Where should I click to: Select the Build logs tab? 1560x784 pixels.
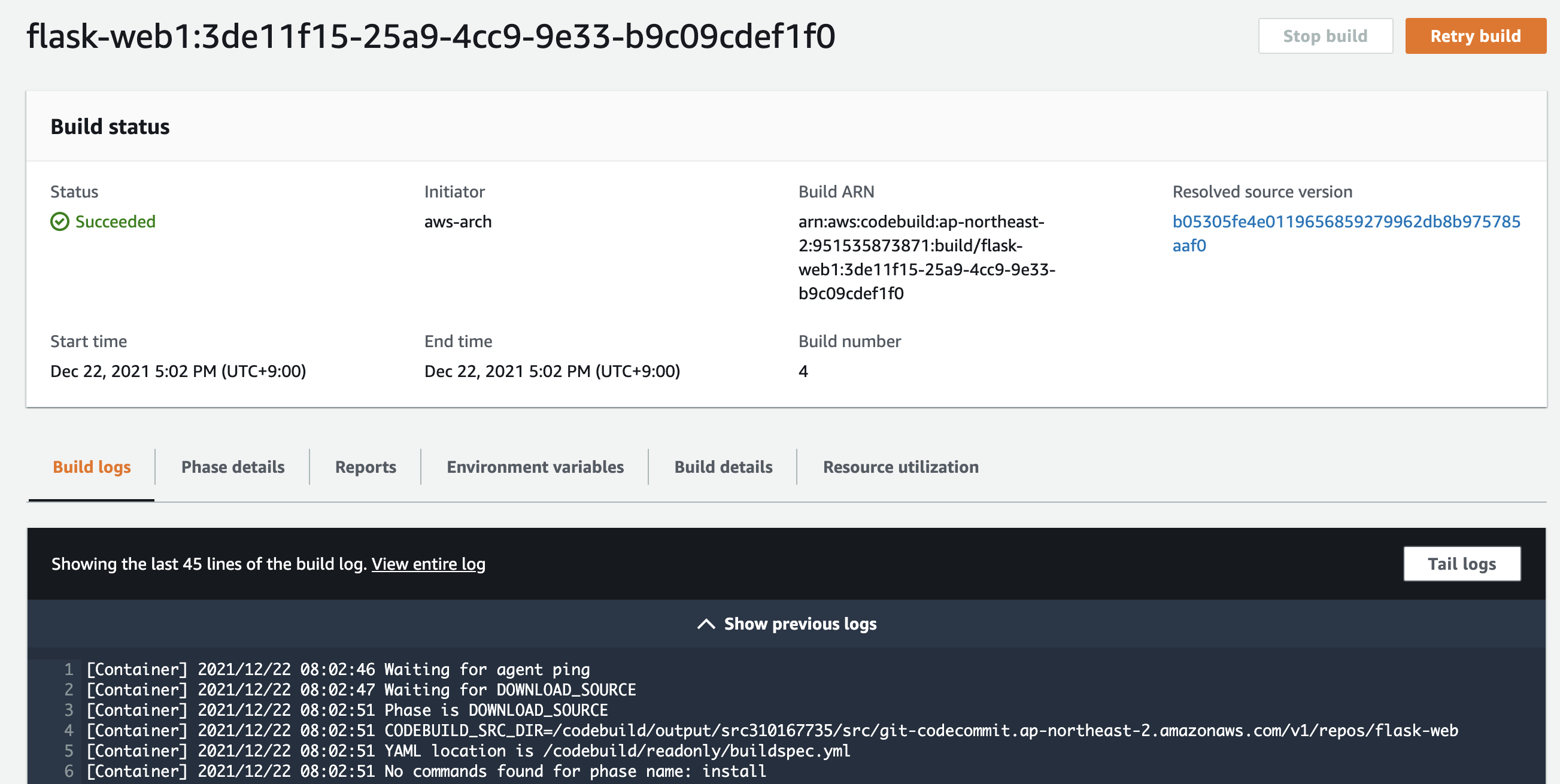click(x=92, y=467)
